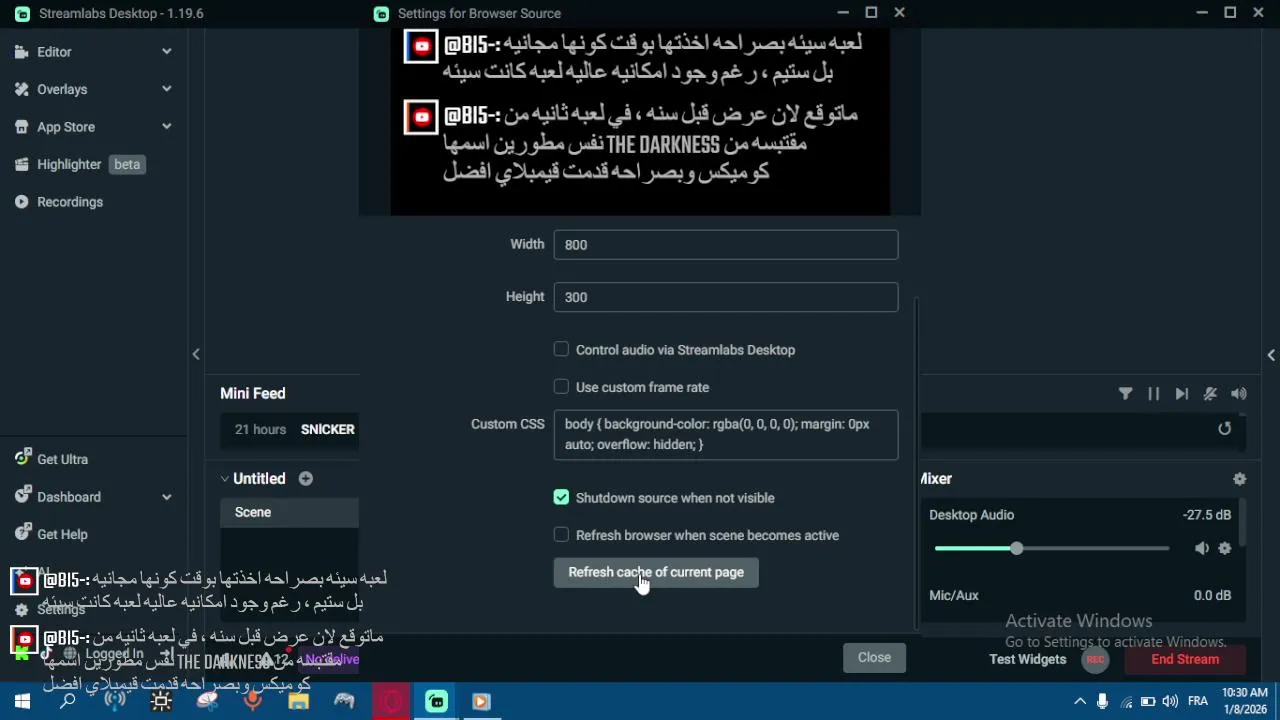
Task: Open Overlays in the sidebar
Action: [x=62, y=89]
